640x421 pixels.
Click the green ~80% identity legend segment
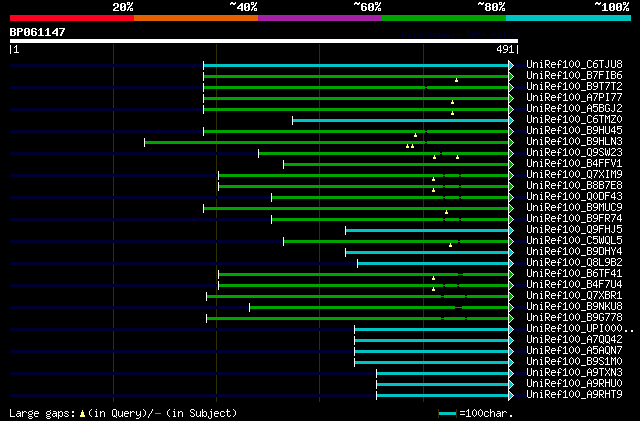click(444, 18)
